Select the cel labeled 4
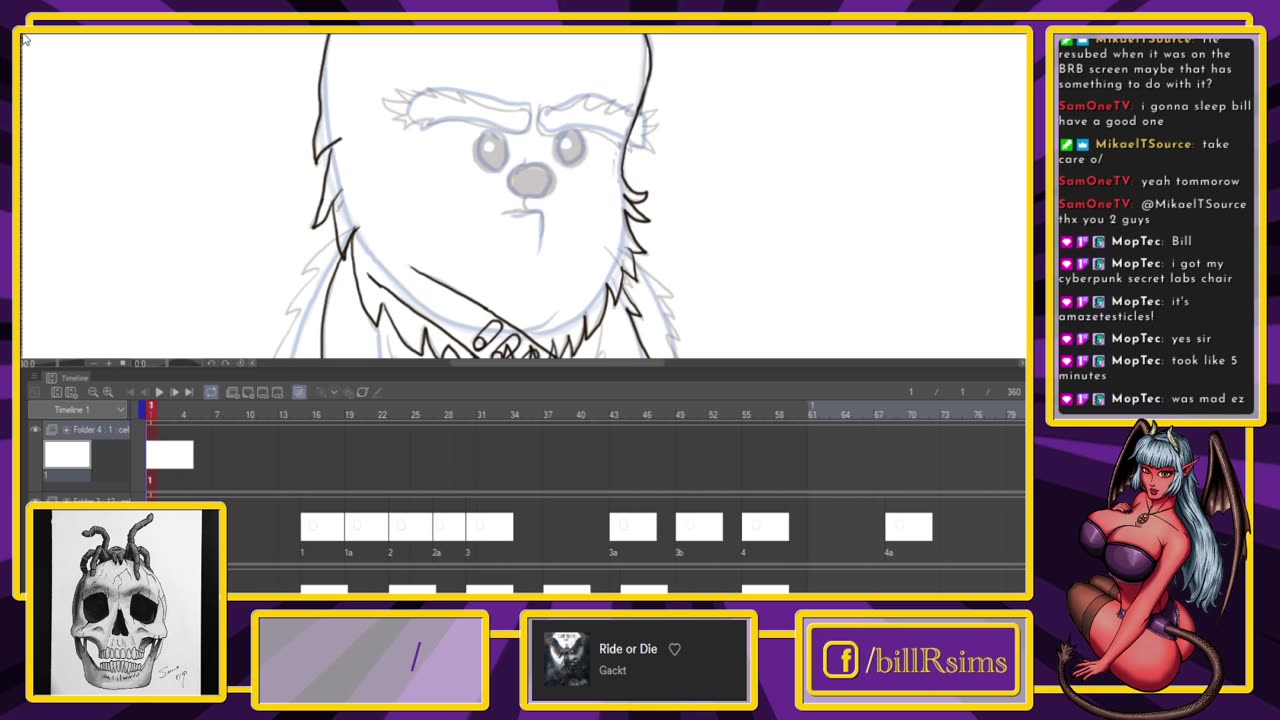The height and width of the screenshot is (720, 1280). tap(765, 527)
